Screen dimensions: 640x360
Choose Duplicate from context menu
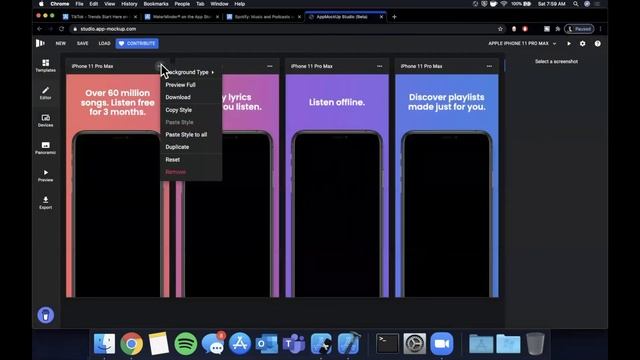pos(191,147)
